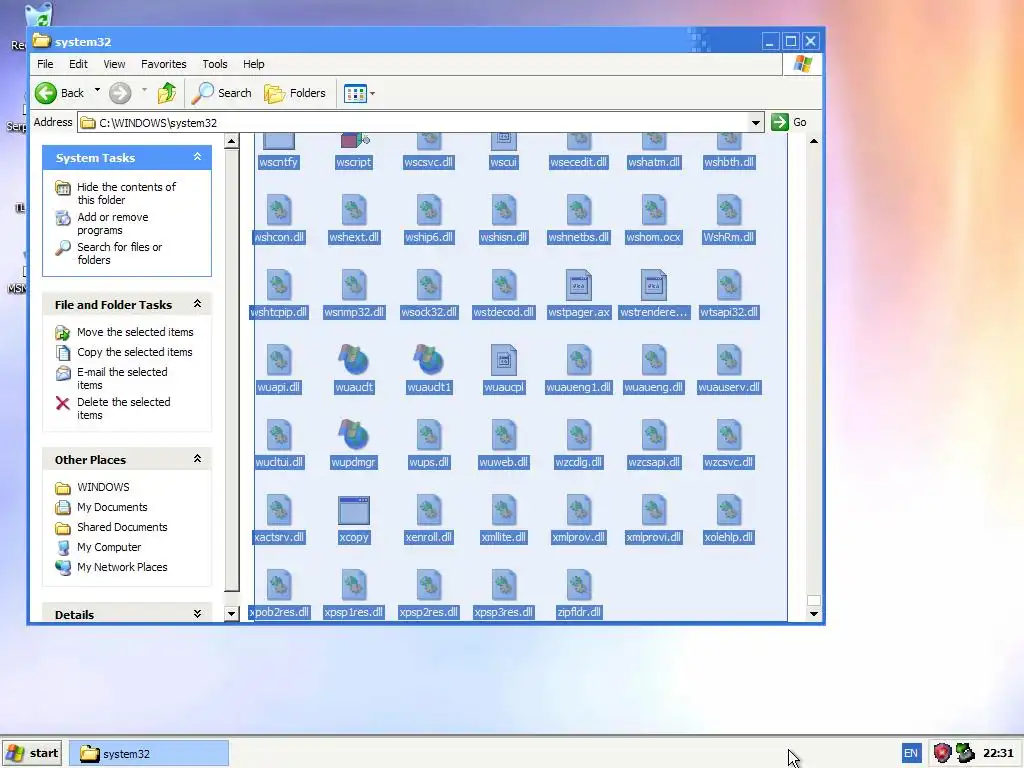The image size is (1024, 768).
Task: Click the red security shield tray icon
Action: point(942,753)
